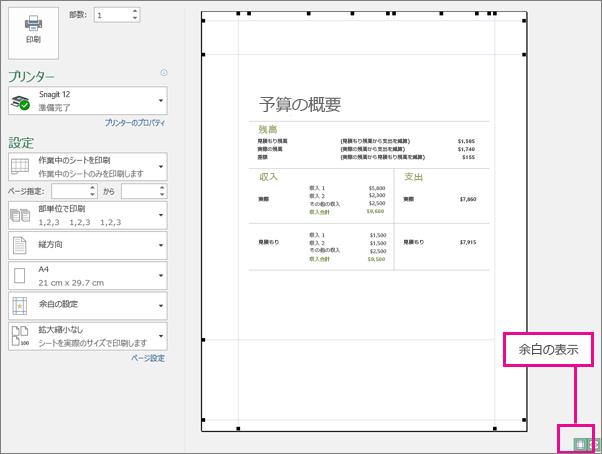The height and width of the screenshot is (454, 602).
Task: Click the $1,585 value in the preview
Action: tap(466, 141)
